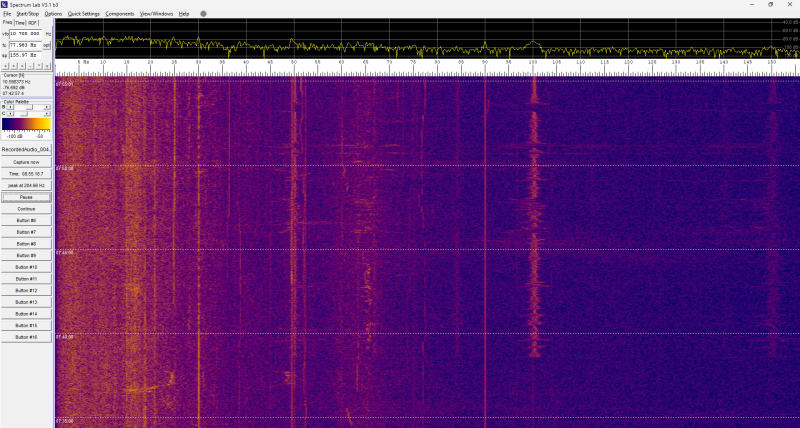
Task: Click left arrow of contrast C slider
Action: click(x=10, y=114)
